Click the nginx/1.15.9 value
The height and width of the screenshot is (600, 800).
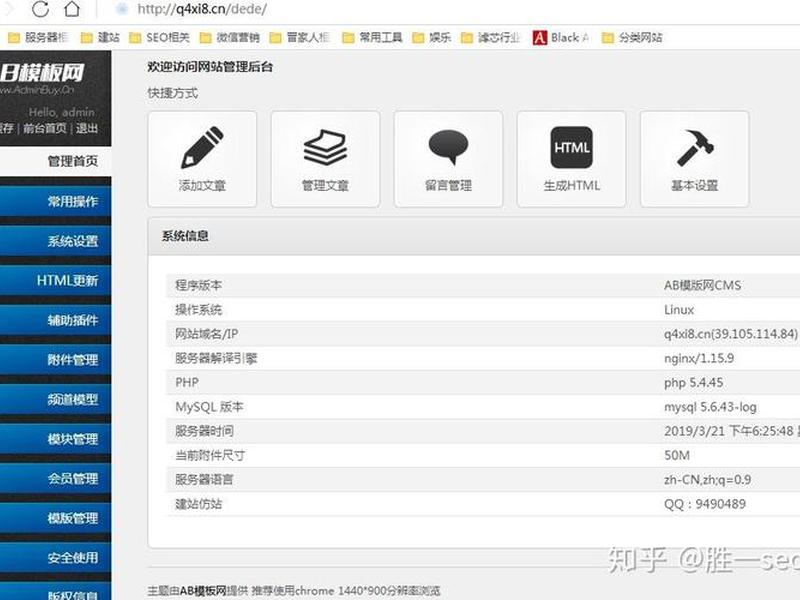coord(698,358)
